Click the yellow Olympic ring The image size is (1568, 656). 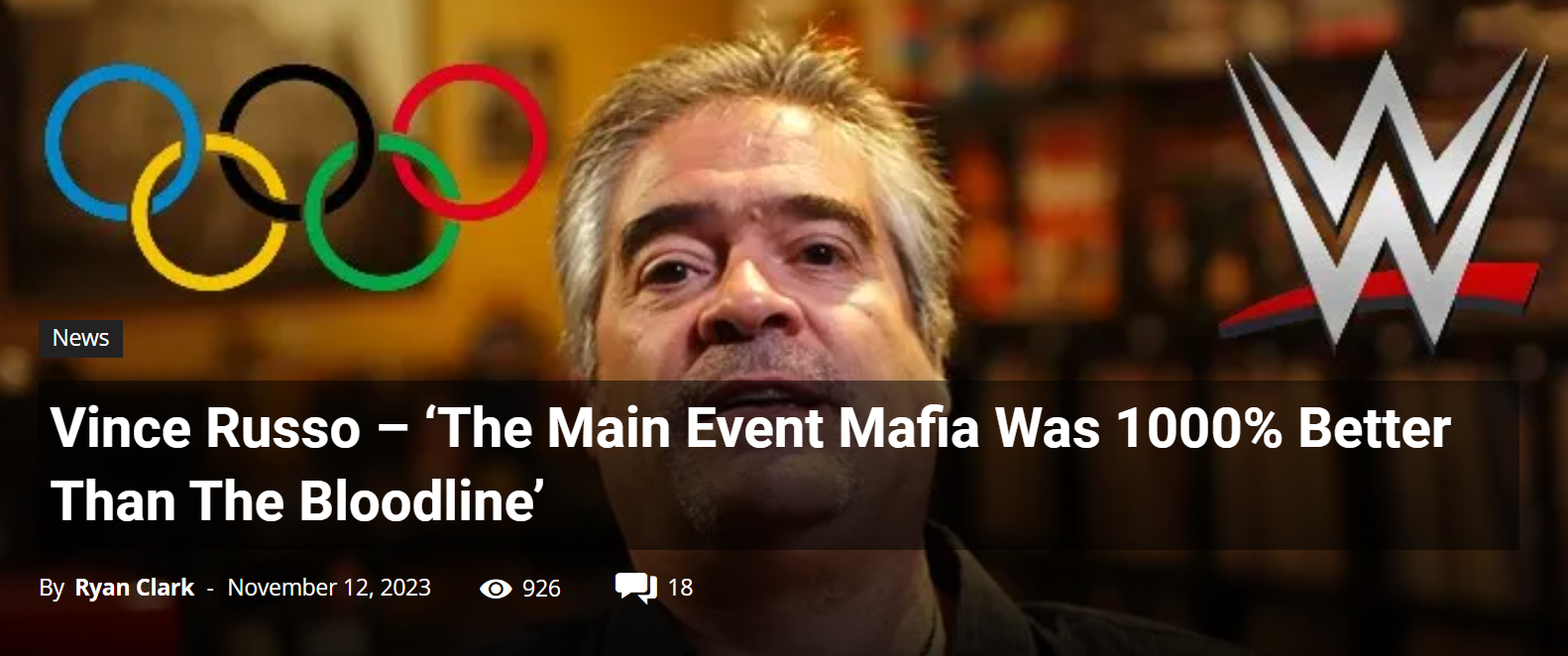tap(209, 212)
